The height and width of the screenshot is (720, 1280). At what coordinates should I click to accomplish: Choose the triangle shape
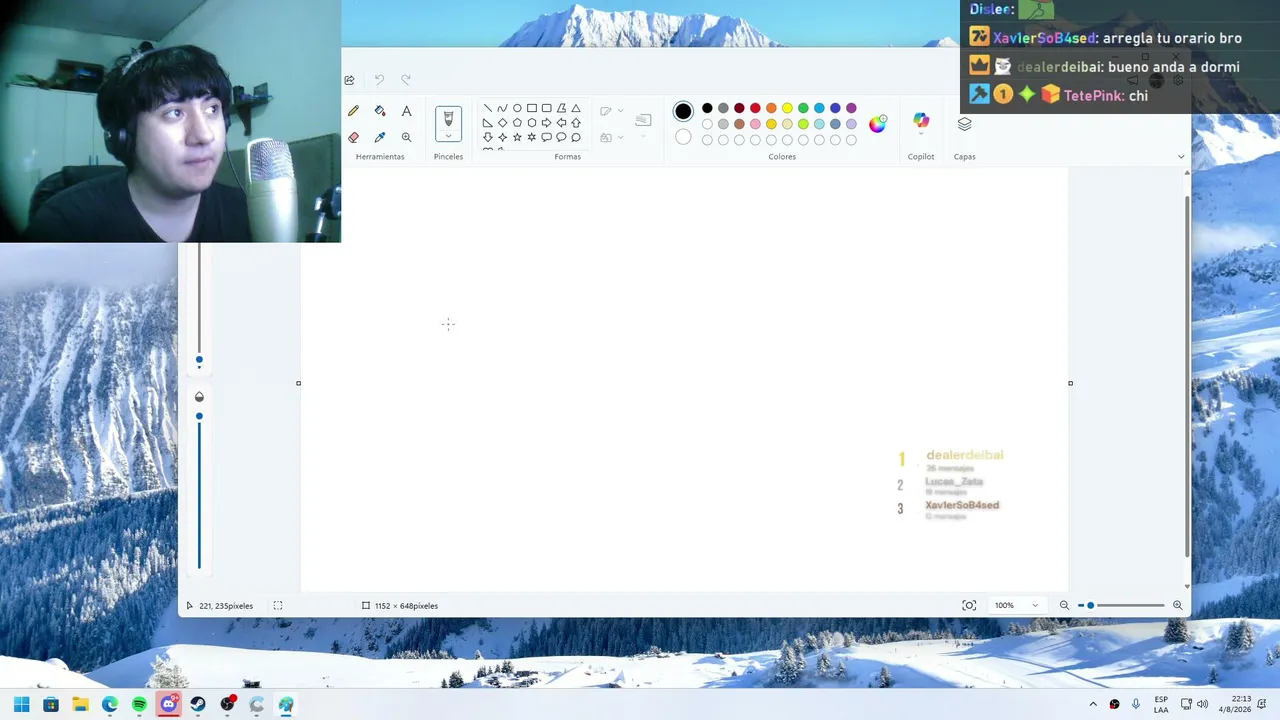click(576, 108)
